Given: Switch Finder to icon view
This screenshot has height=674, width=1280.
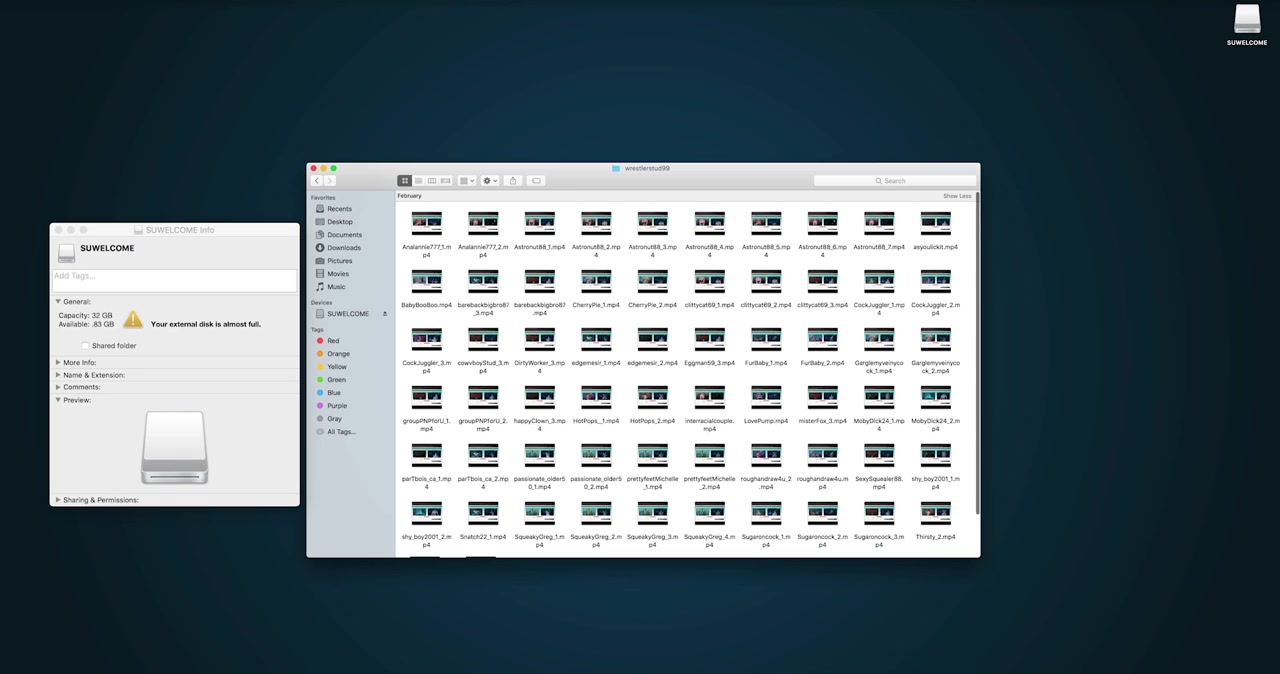Looking at the screenshot, I should 405,181.
